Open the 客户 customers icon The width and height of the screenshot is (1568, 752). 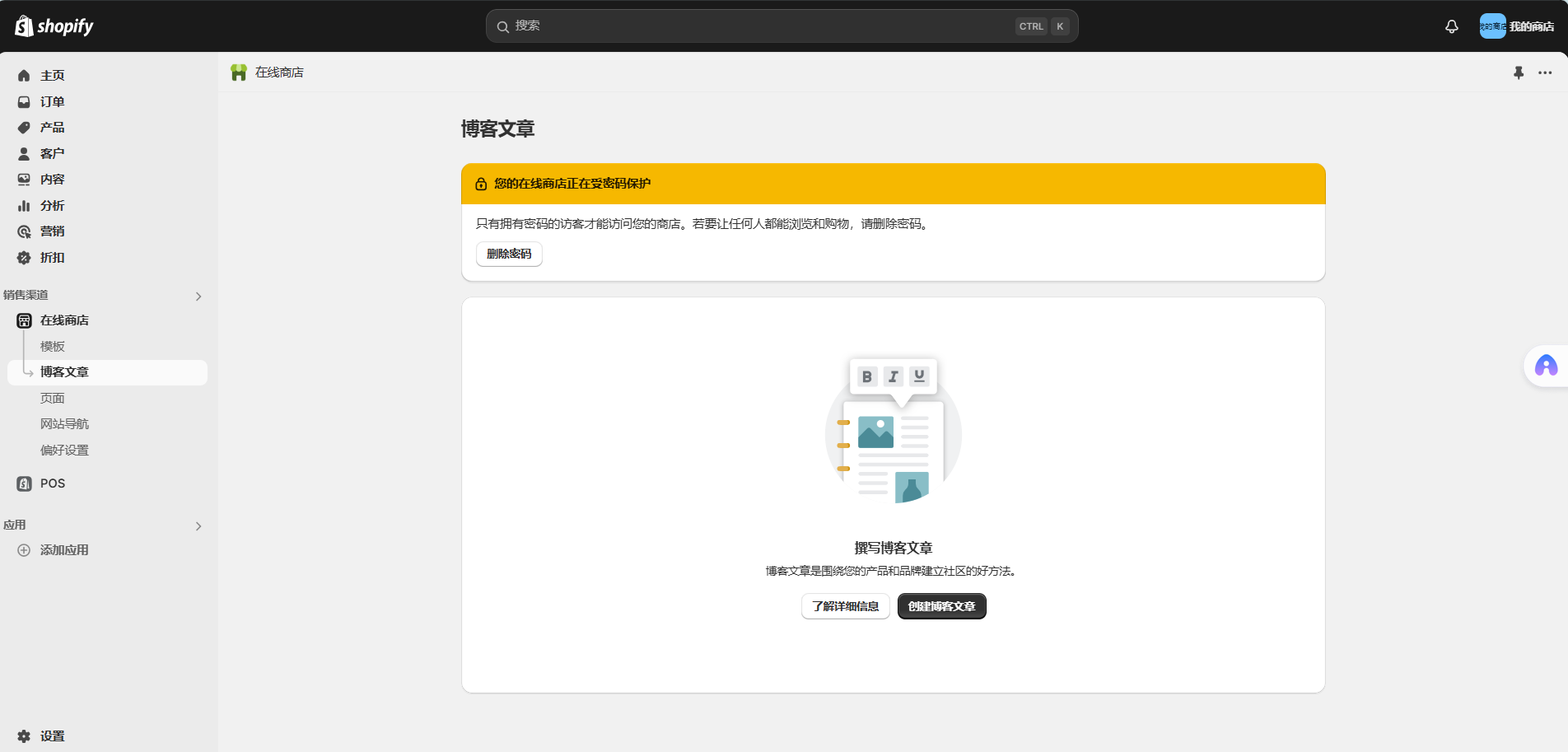[x=23, y=153]
